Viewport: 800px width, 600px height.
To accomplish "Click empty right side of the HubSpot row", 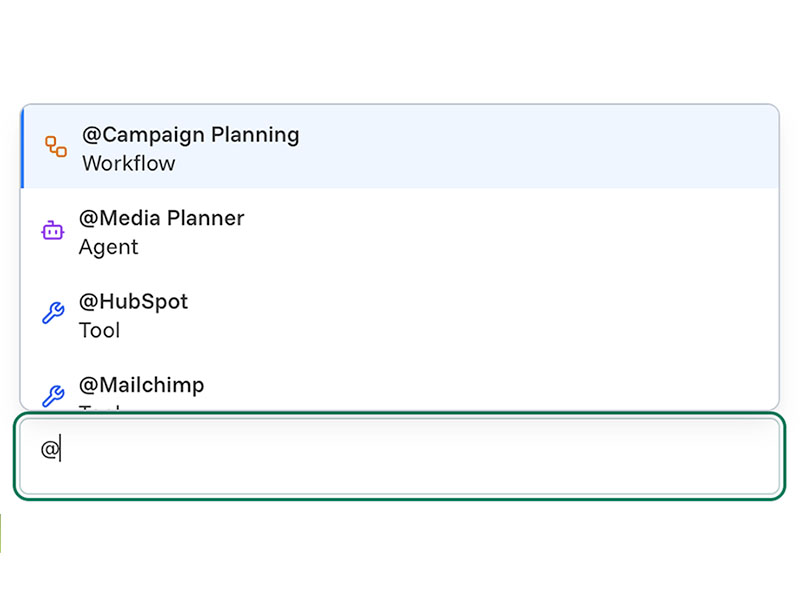I will coord(550,314).
